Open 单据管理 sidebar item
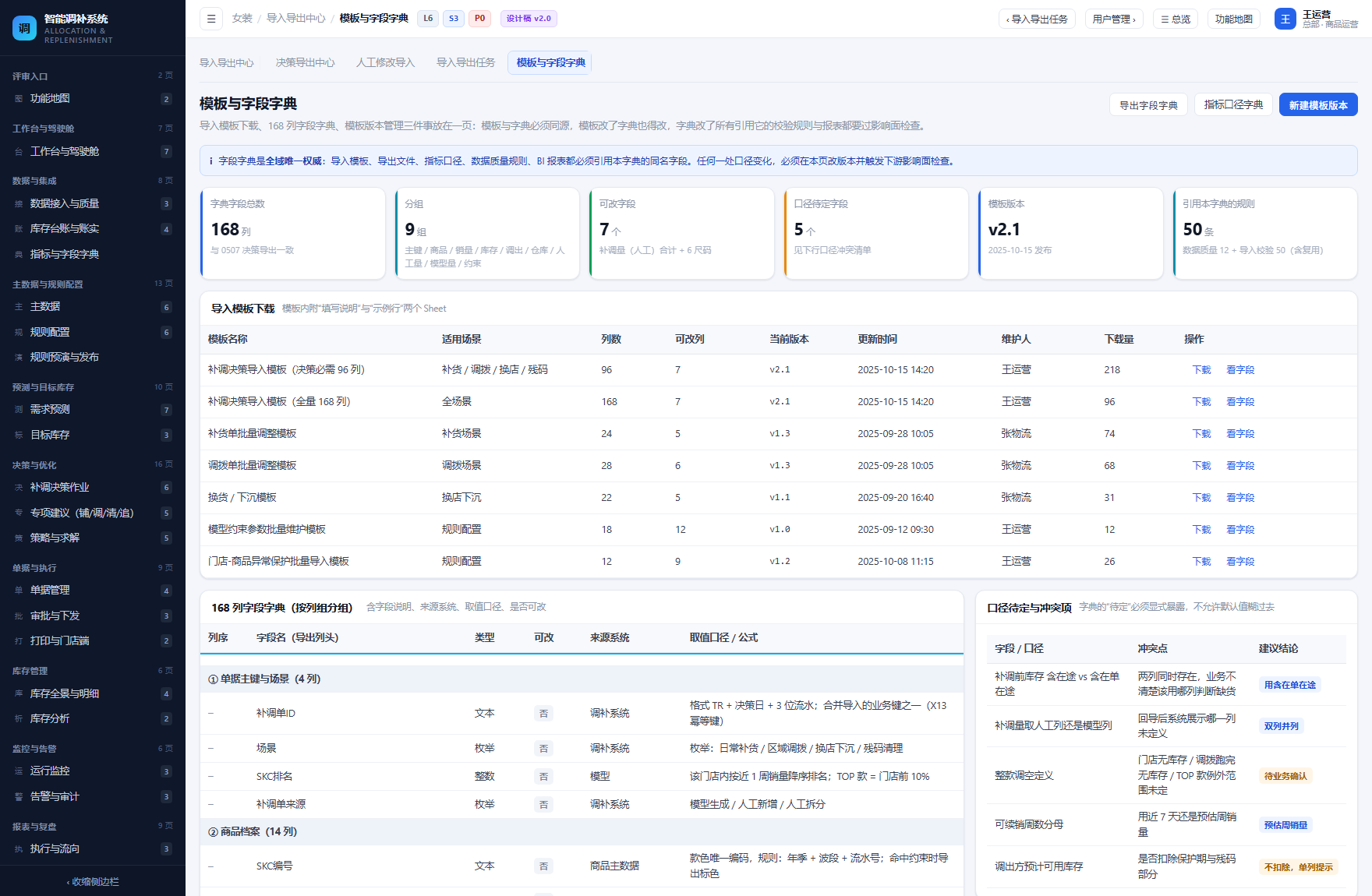Image resolution: width=1372 pixels, height=896 pixels. click(x=93, y=591)
